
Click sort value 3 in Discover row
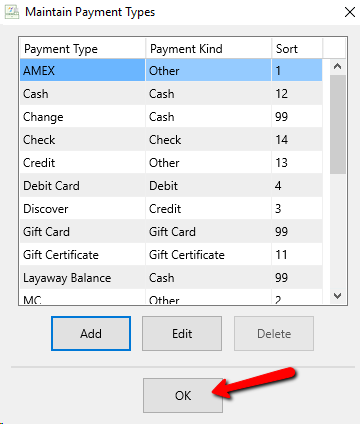pyautogui.click(x=297, y=209)
